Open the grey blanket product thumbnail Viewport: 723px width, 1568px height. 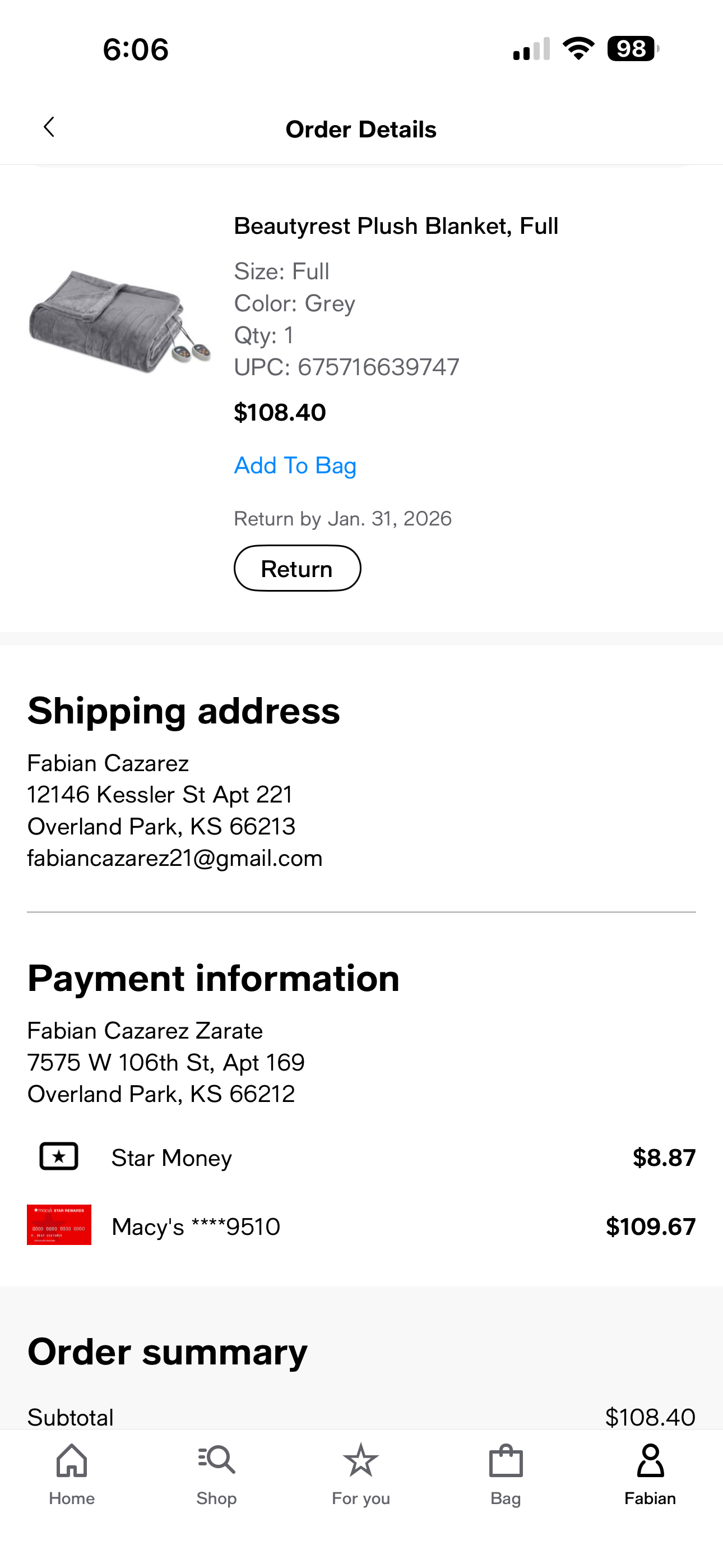pyautogui.click(x=120, y=321)
